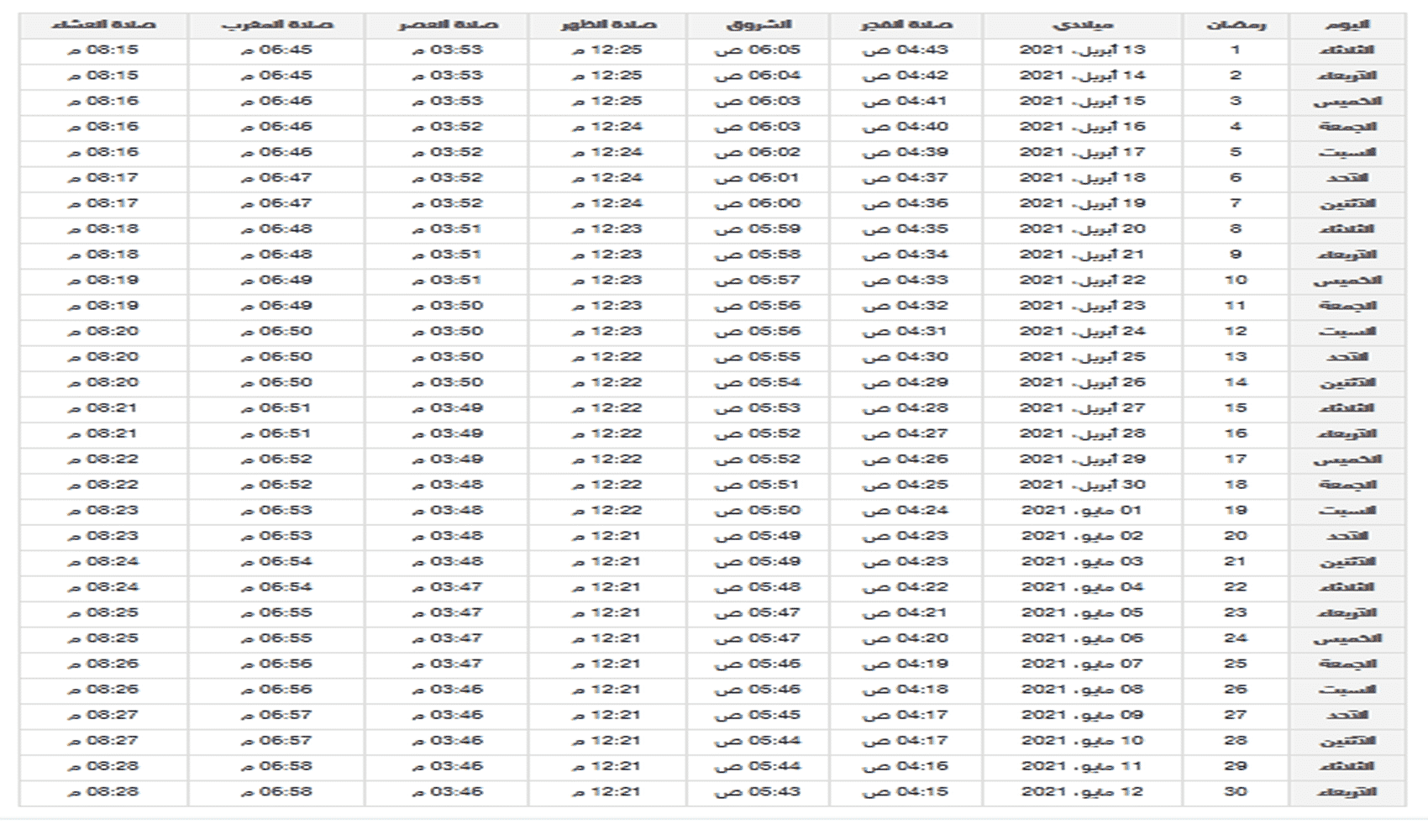Select Maghrib time in the 15 أبريل row

(276, 102)
